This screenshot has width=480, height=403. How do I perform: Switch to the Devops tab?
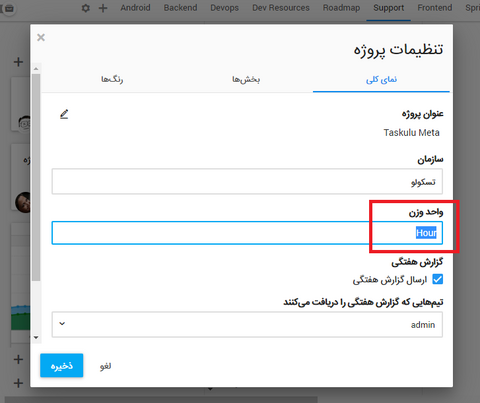(x=224, y=8)
